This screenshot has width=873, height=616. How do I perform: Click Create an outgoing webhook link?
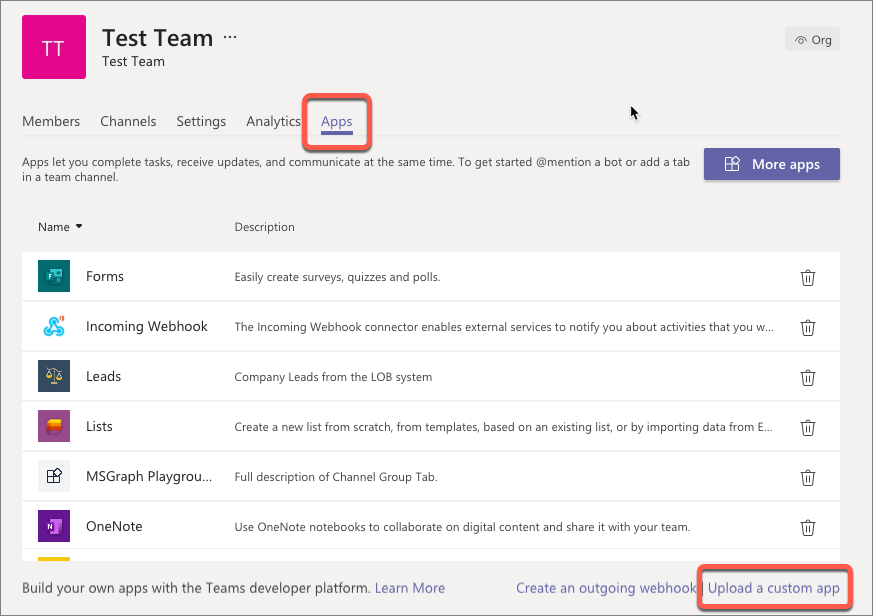606,588
